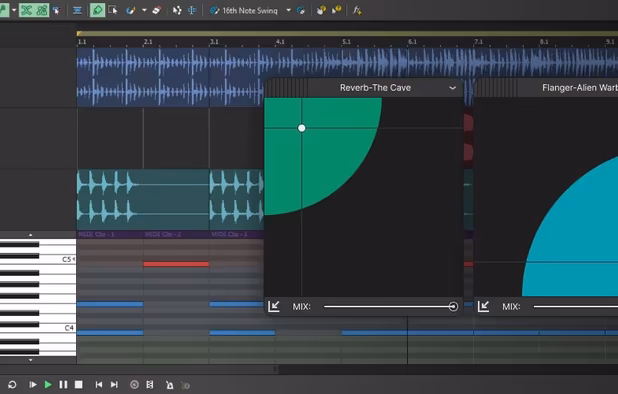
Task: Toggle the Snap to Grid icon
Action: pos(41,10)
